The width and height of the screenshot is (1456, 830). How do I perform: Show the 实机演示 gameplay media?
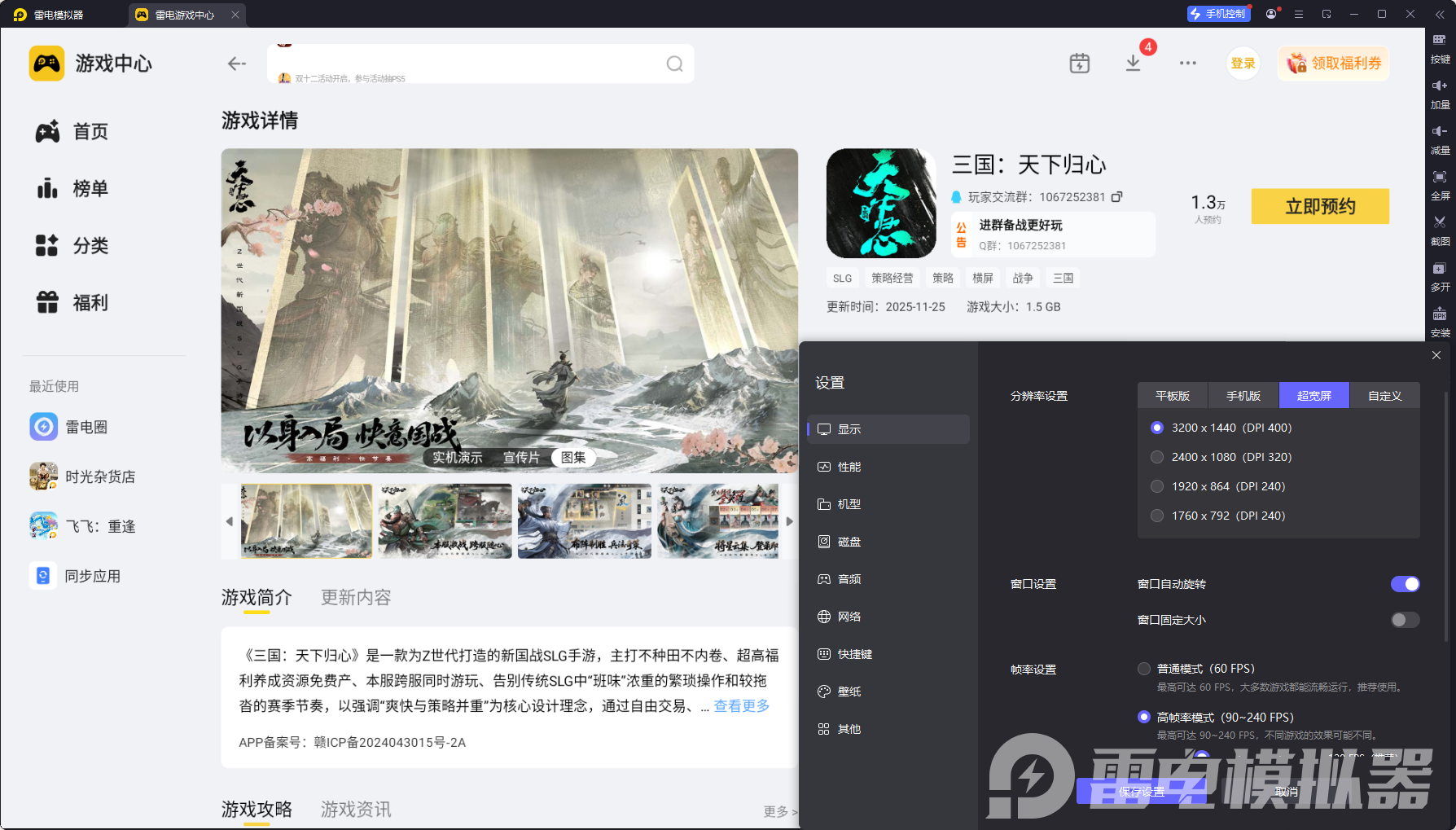pos(458,458)
